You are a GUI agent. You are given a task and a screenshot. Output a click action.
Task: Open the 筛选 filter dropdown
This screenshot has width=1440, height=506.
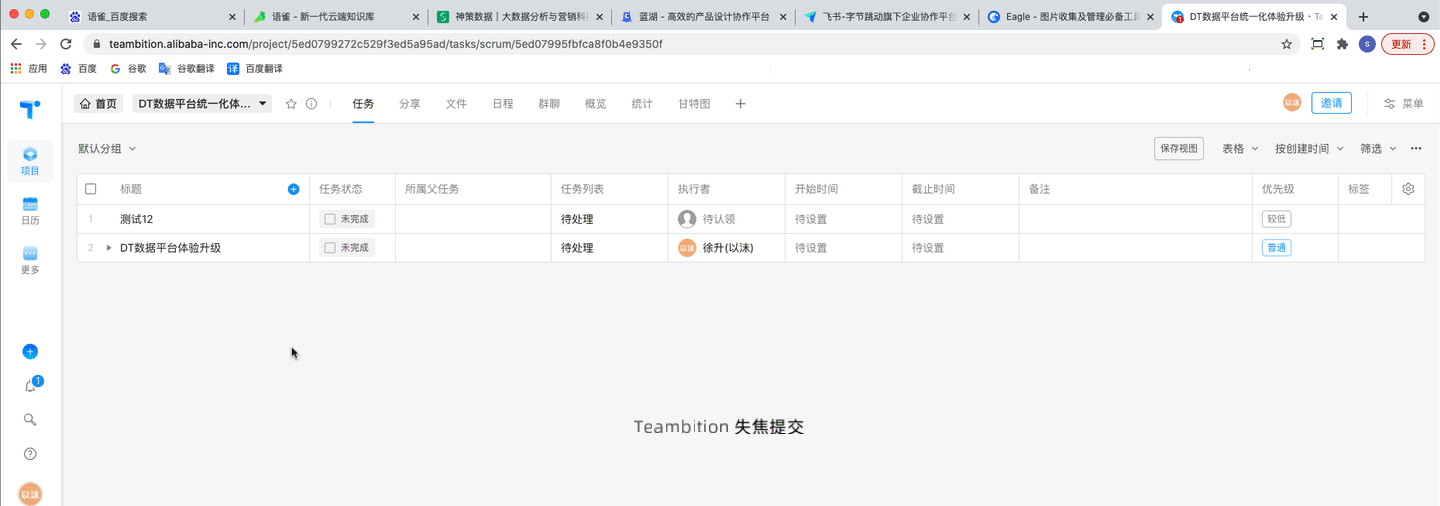point(1378,149)
